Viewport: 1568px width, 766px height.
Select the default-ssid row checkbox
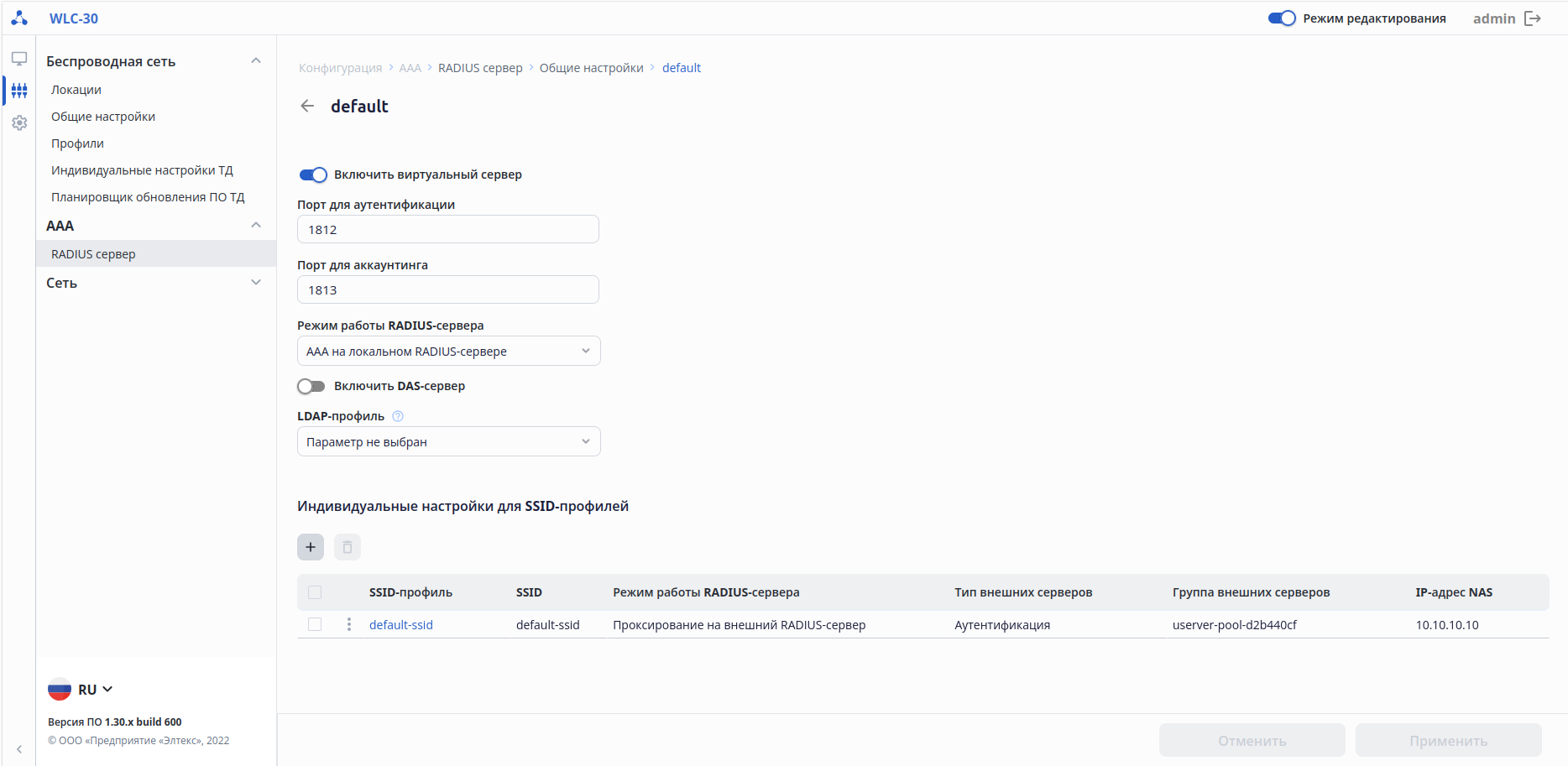(315, 624)
